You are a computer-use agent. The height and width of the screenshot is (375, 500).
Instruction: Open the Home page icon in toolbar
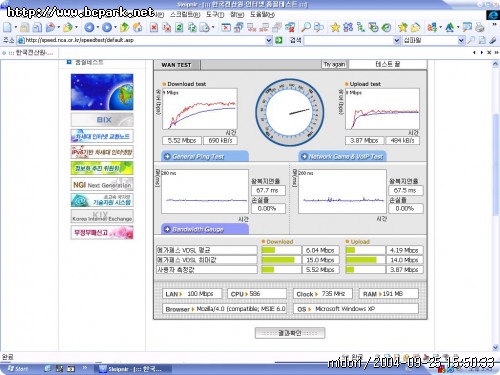(x=138, y=27)
